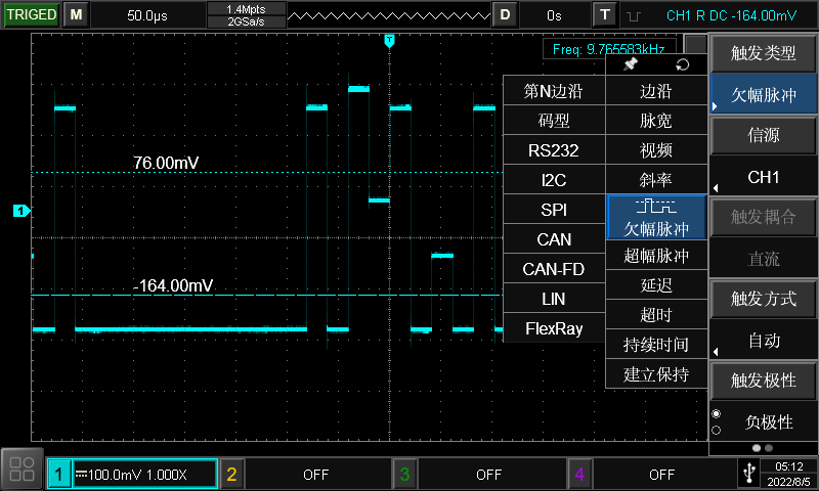Click the D delay icon
Viewport: 819px width, 491px height.
[505, 14]
